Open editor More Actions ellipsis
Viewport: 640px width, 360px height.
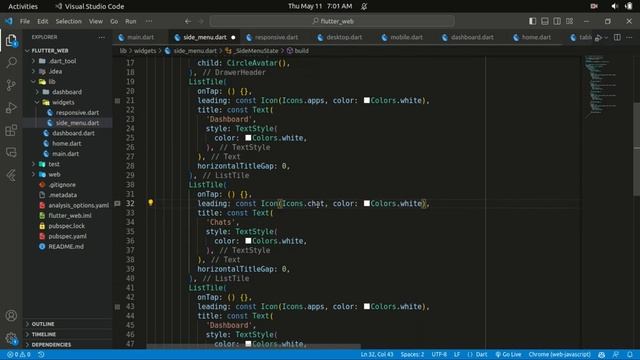coord(629,37)
